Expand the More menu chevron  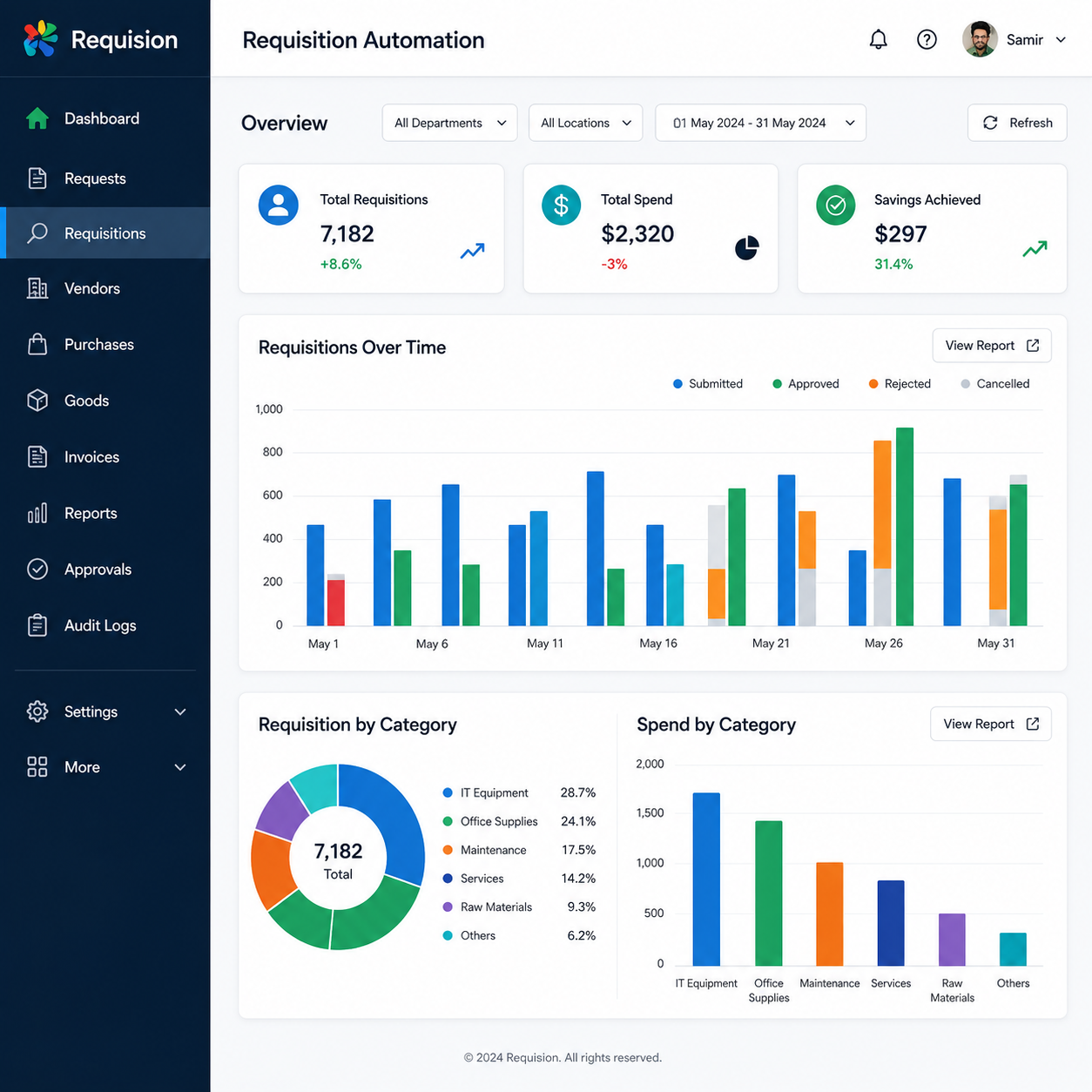[180, 767]
